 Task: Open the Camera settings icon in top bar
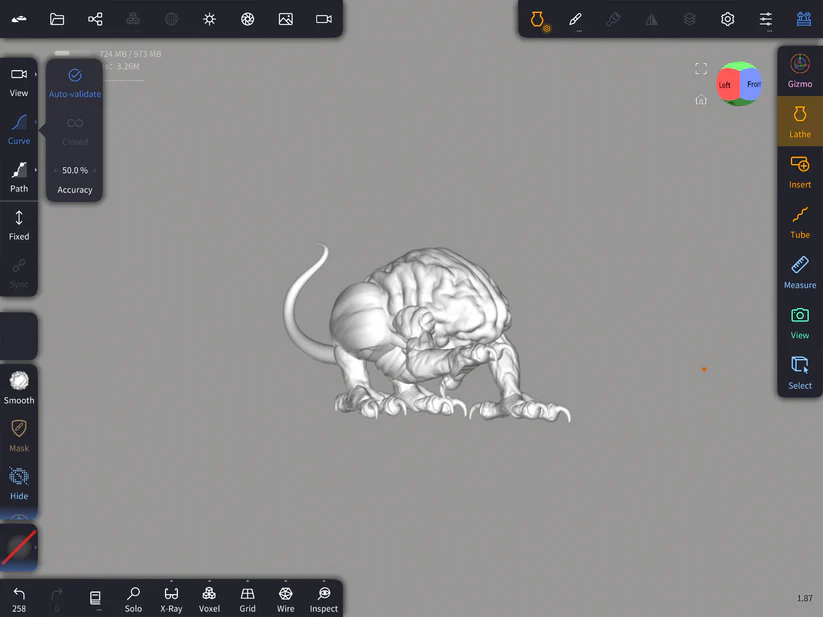324,19
